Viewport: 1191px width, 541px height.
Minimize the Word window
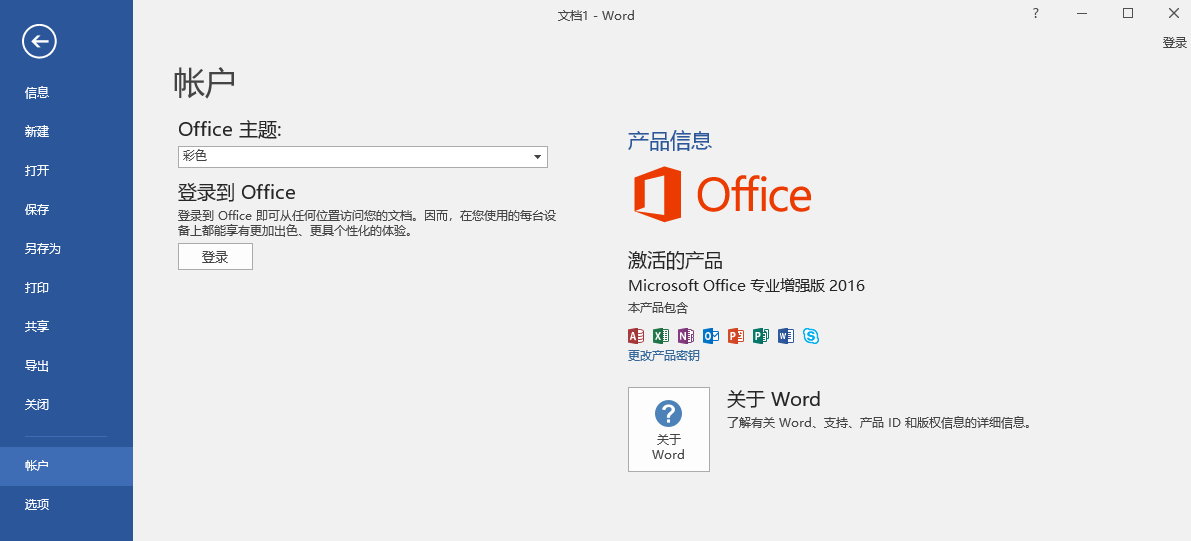point(1082,13)
